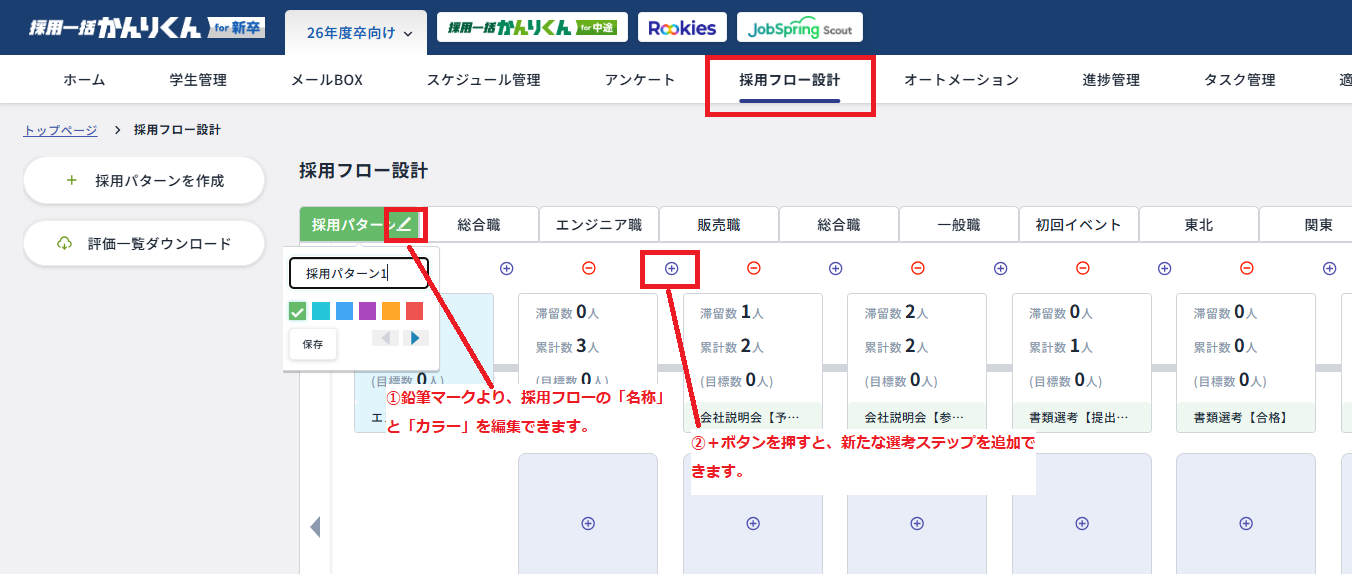Select 一般職 tab
This screenshot has width=1352, height=574.
click(x=959, y=225)
